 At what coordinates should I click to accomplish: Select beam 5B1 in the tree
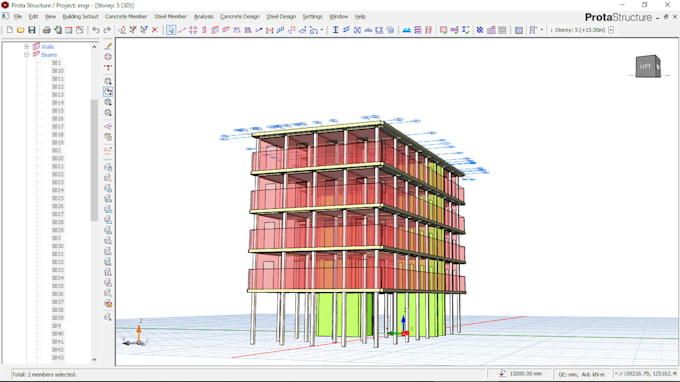pyautogui.click(x=56, y=63)
